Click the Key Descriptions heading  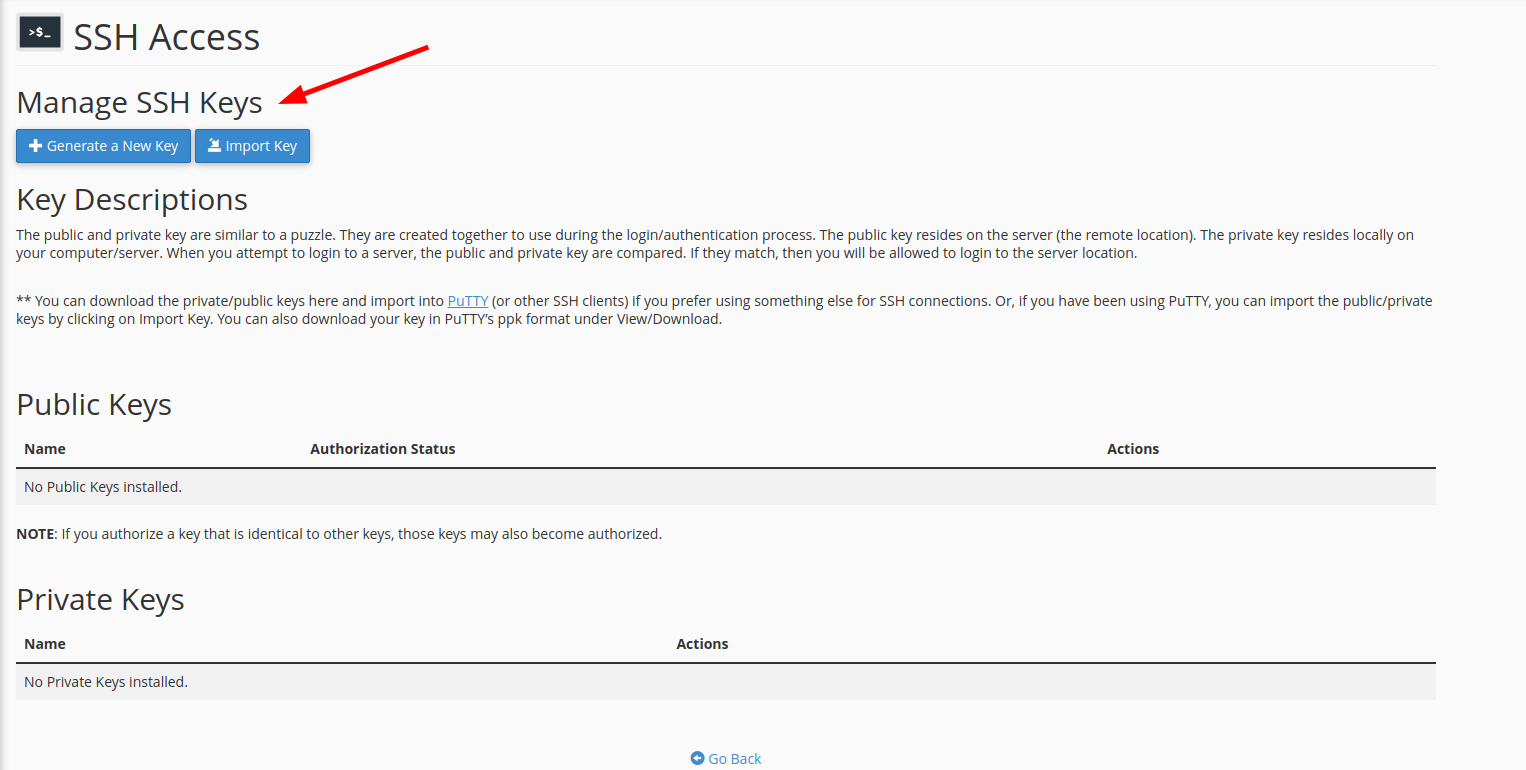point(132,200)
